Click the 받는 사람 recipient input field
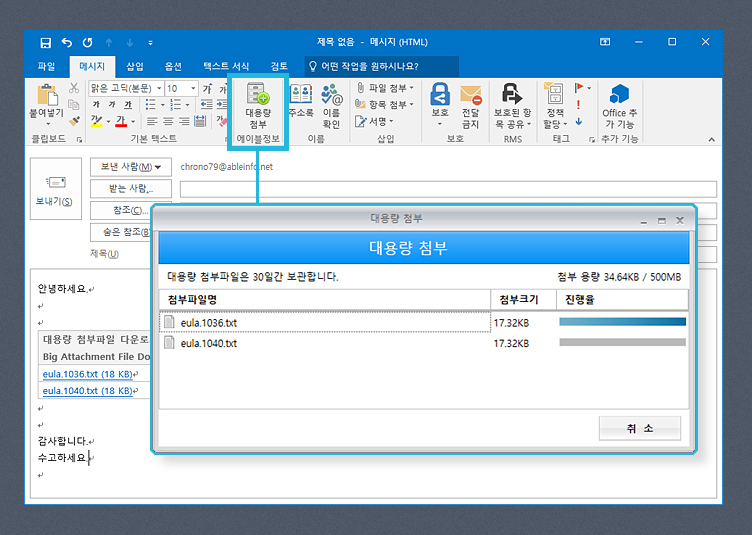This screenshot has width=752, height=535. [447, 189]
